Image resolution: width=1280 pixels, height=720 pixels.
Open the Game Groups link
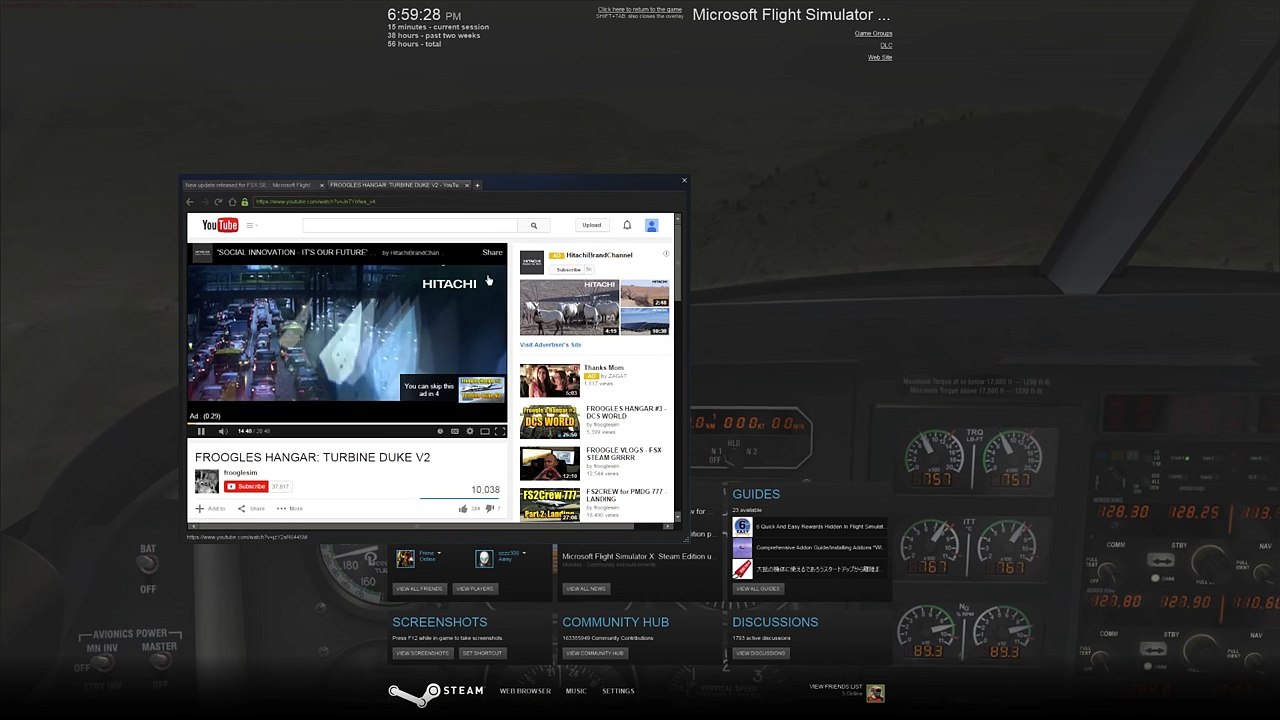click(x=873, y=34)
